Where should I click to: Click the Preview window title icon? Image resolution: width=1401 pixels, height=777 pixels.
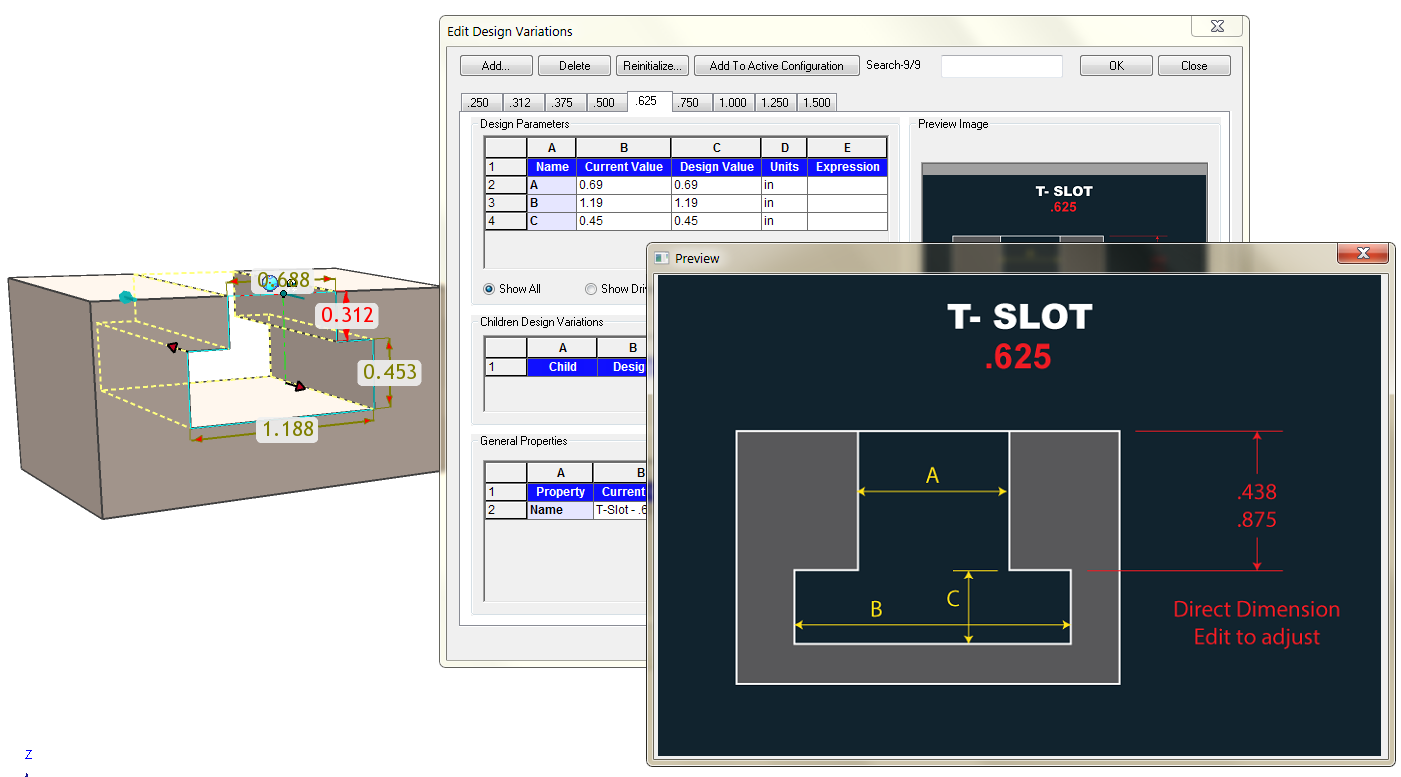[662, 258]
